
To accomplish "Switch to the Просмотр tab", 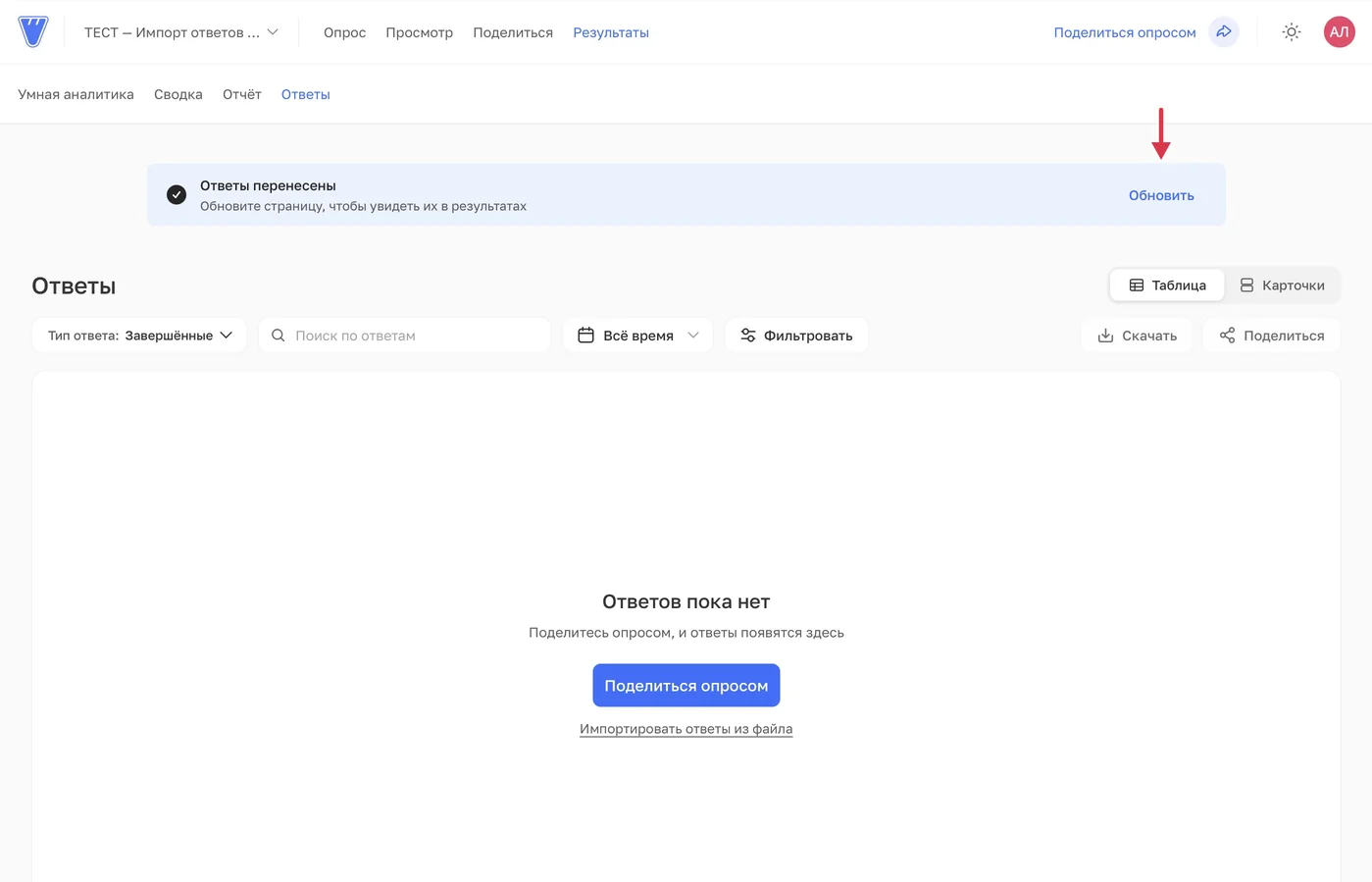I will 419,32.
